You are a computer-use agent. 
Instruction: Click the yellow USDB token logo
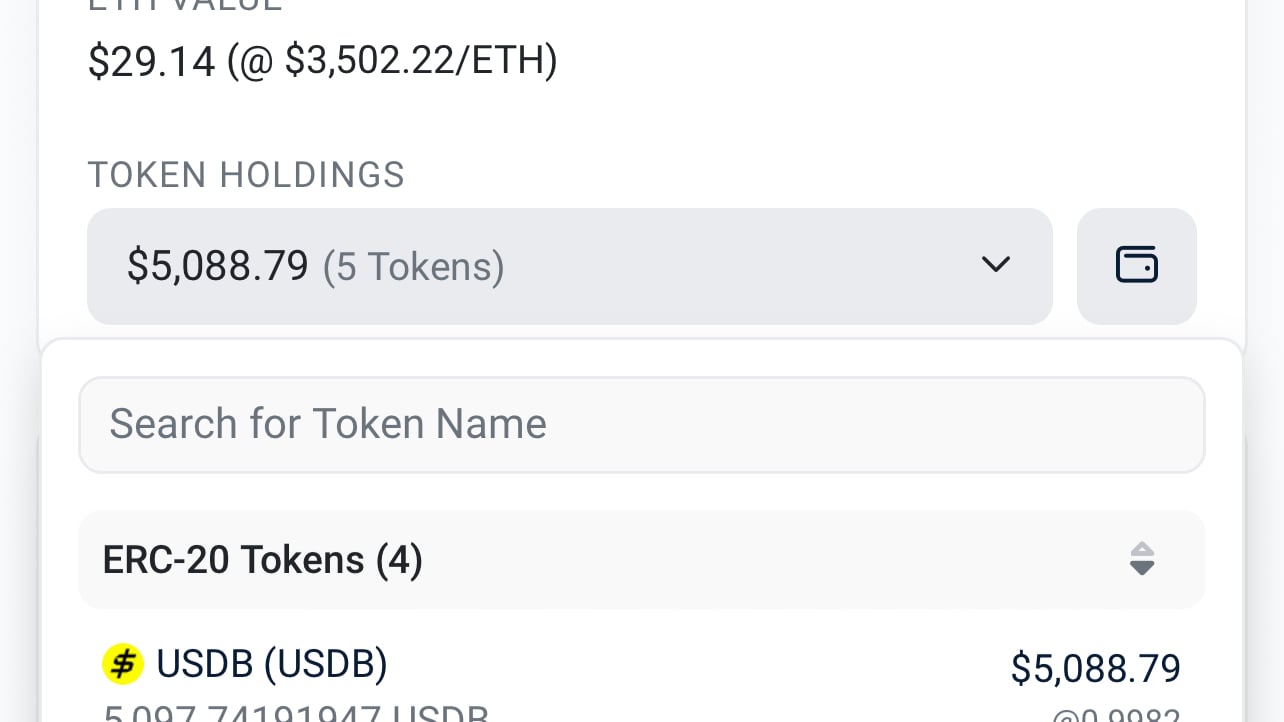coord(123,664)
